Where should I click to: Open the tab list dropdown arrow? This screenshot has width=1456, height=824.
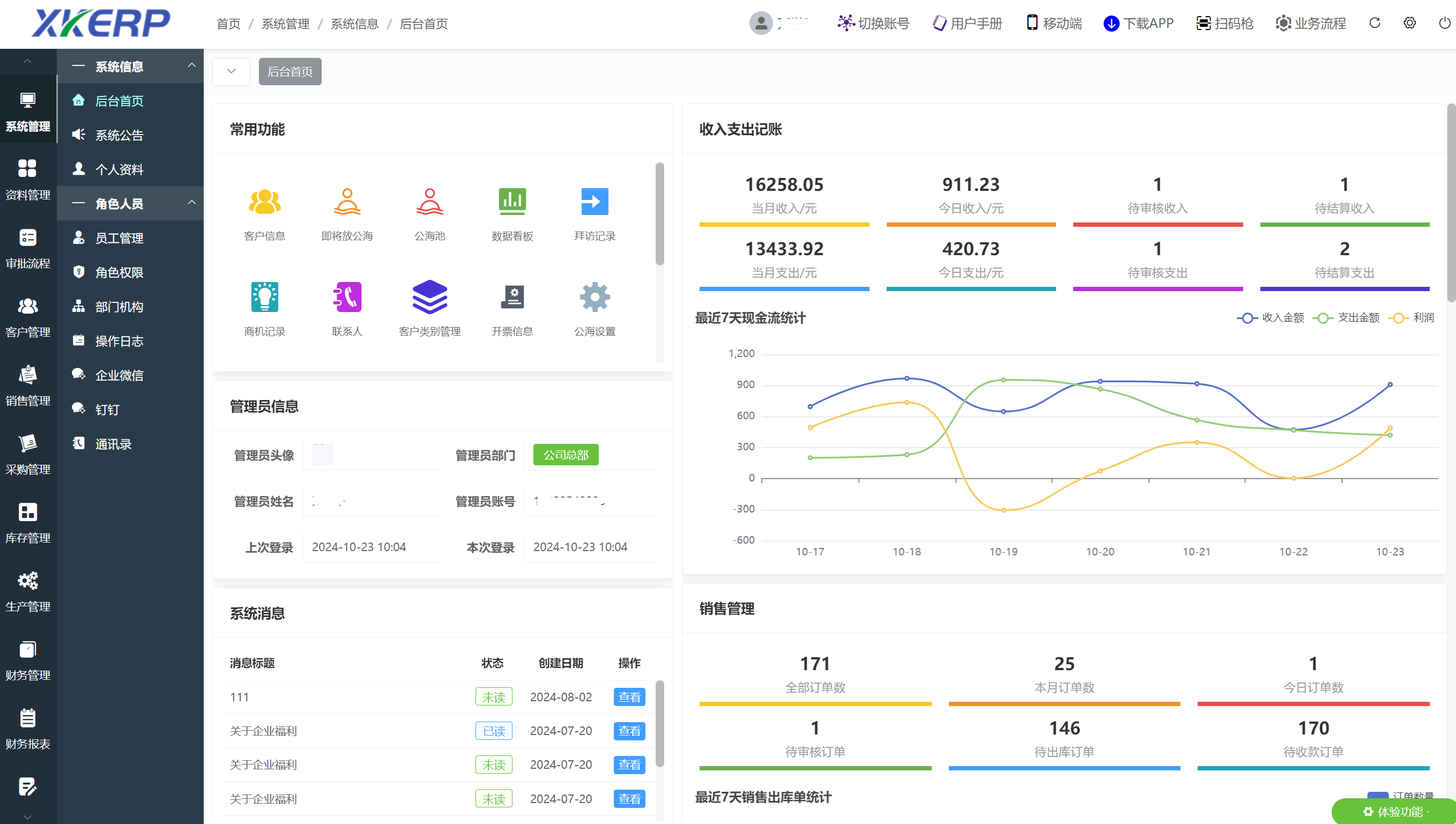(x=231, y=71)
